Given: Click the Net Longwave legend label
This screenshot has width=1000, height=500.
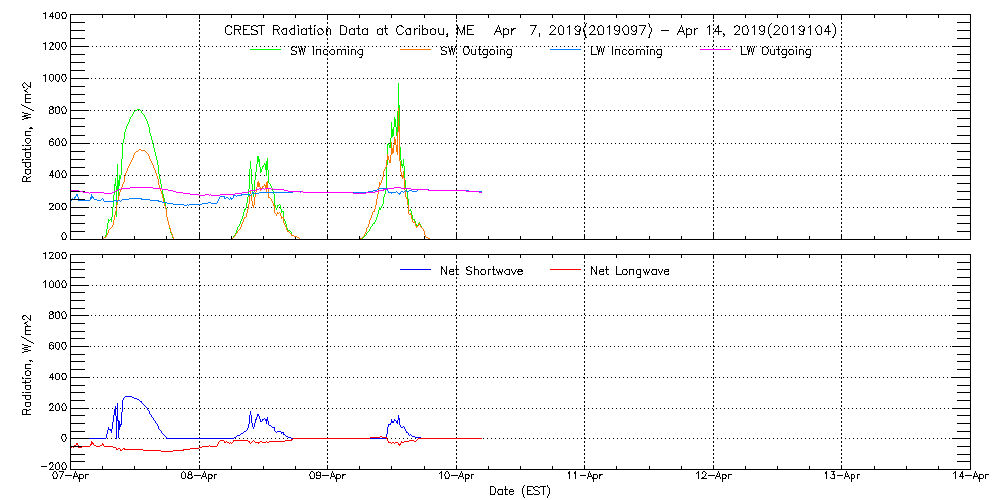Looking at the screenshot, I should pyautogui.click(x=630, y=271).
